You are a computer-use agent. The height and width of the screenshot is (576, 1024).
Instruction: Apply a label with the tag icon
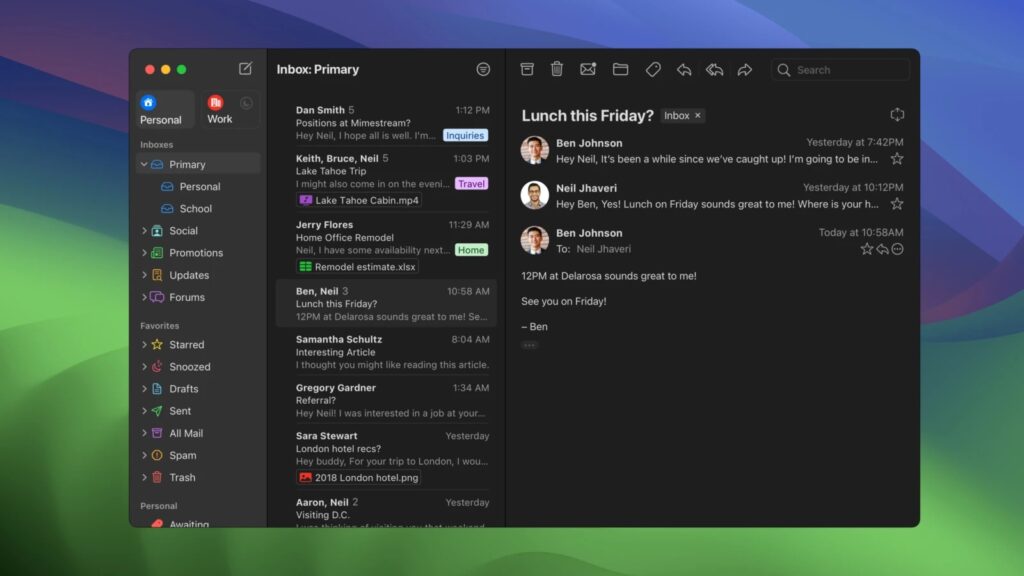pyautogui.click(x=653, y=69)
